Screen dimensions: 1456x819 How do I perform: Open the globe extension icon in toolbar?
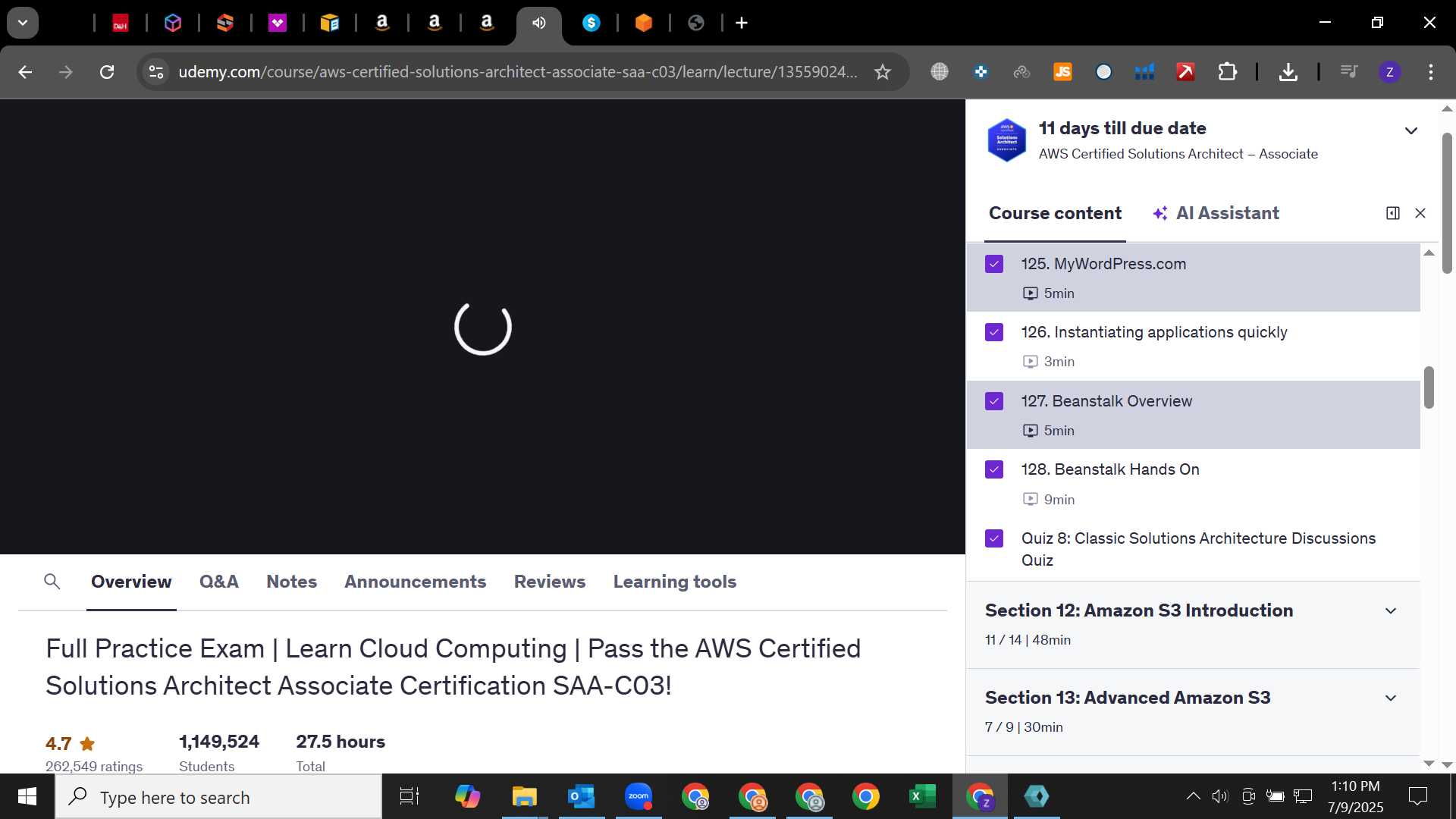coord(940,72)
